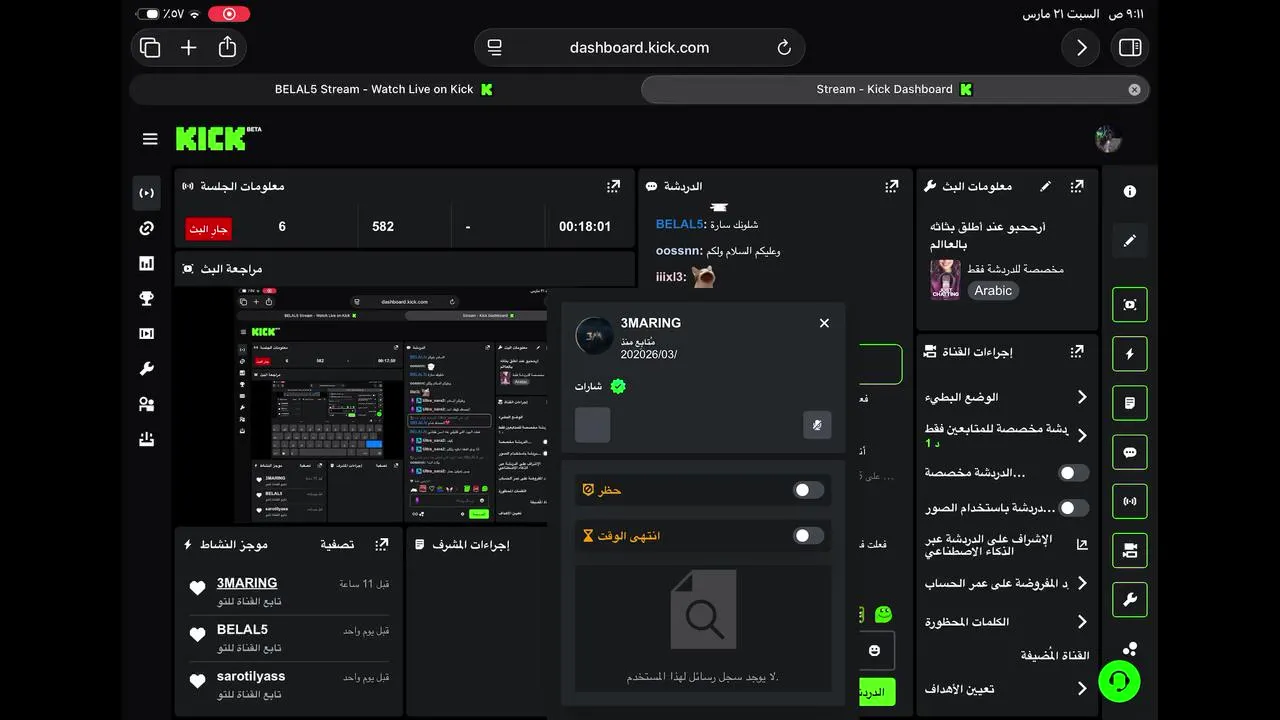Open the link icon in left sidebar
This screenshot has width=1280, height=720.
[x=147, y=229]
